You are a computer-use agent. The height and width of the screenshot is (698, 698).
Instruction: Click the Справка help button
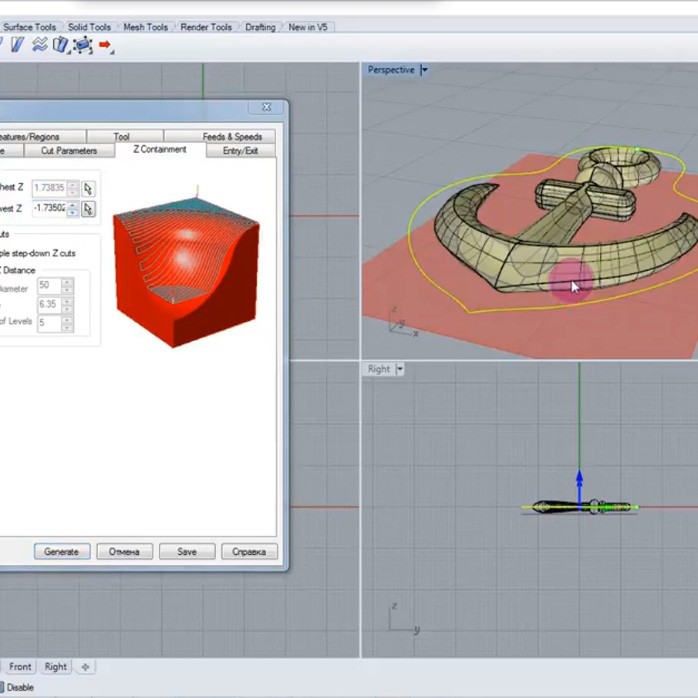point(249,552)
